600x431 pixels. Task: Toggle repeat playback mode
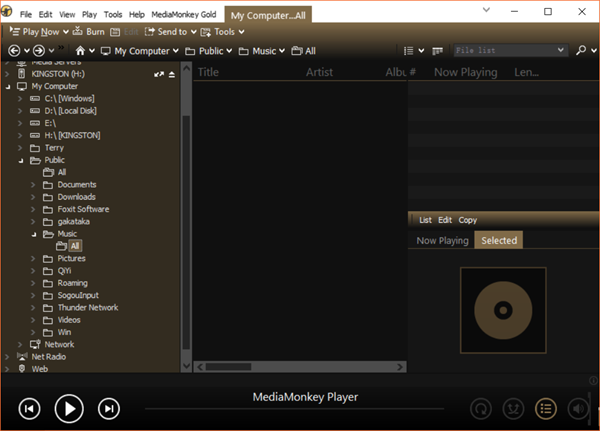pyautogui.click(x=481, y=409)
